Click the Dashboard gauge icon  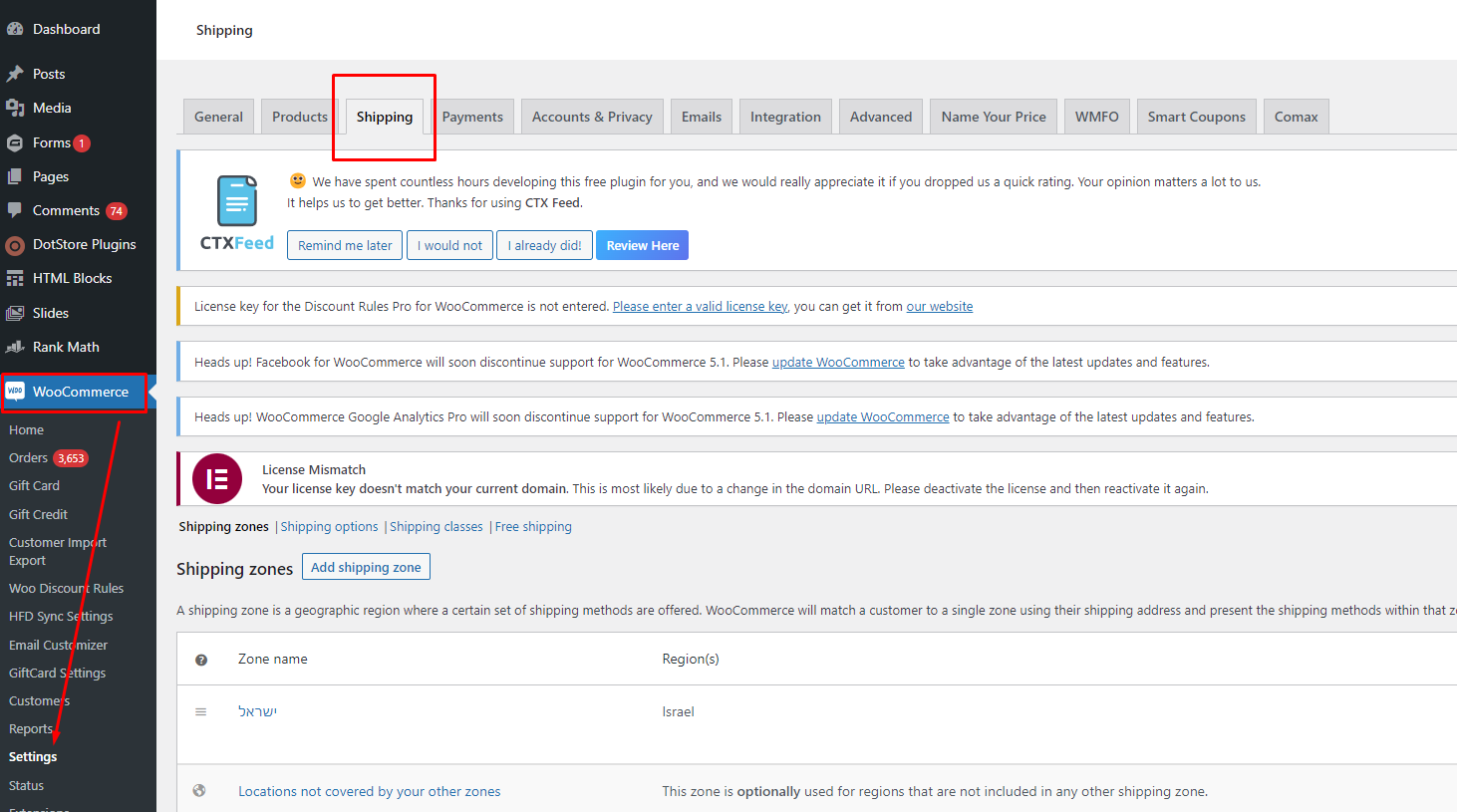[x=15, y=29]
